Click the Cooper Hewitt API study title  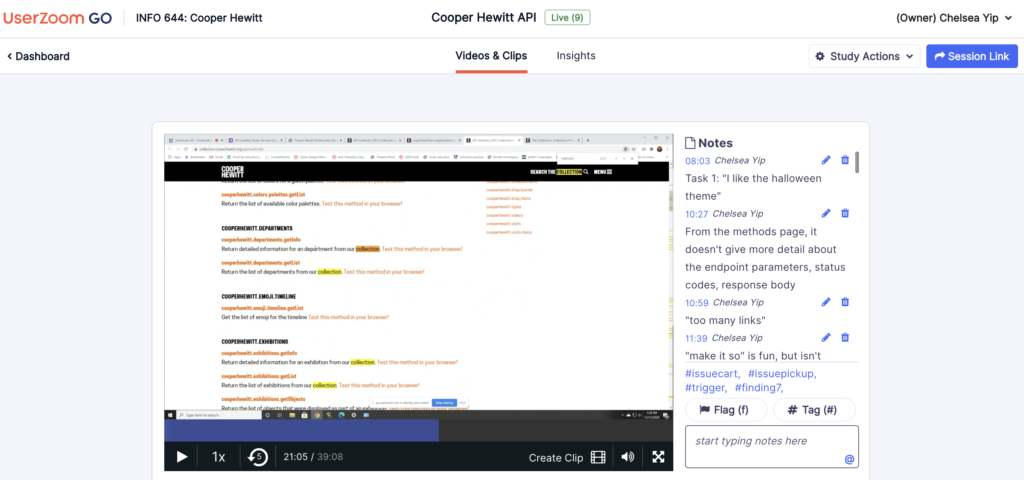[484, 18]
